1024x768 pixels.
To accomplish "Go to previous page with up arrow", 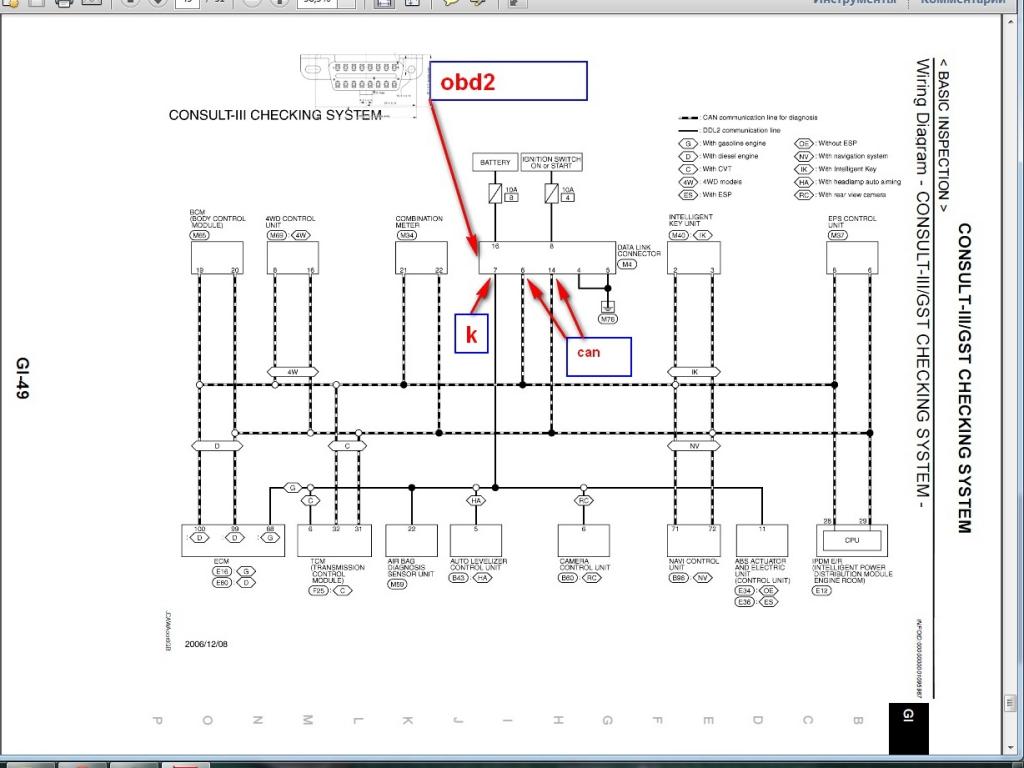I will click(128, 3).
